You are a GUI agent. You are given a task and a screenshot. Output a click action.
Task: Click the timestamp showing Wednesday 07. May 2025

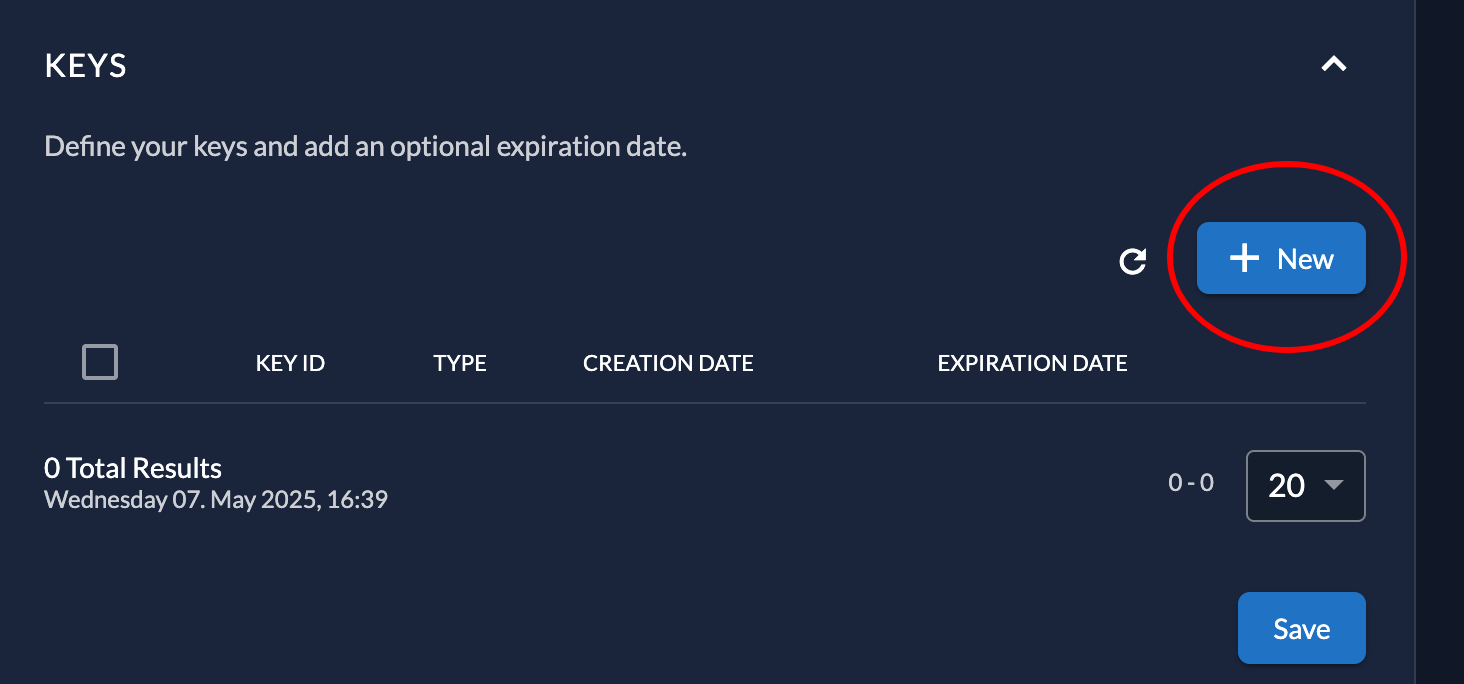[x=216, y=498]
